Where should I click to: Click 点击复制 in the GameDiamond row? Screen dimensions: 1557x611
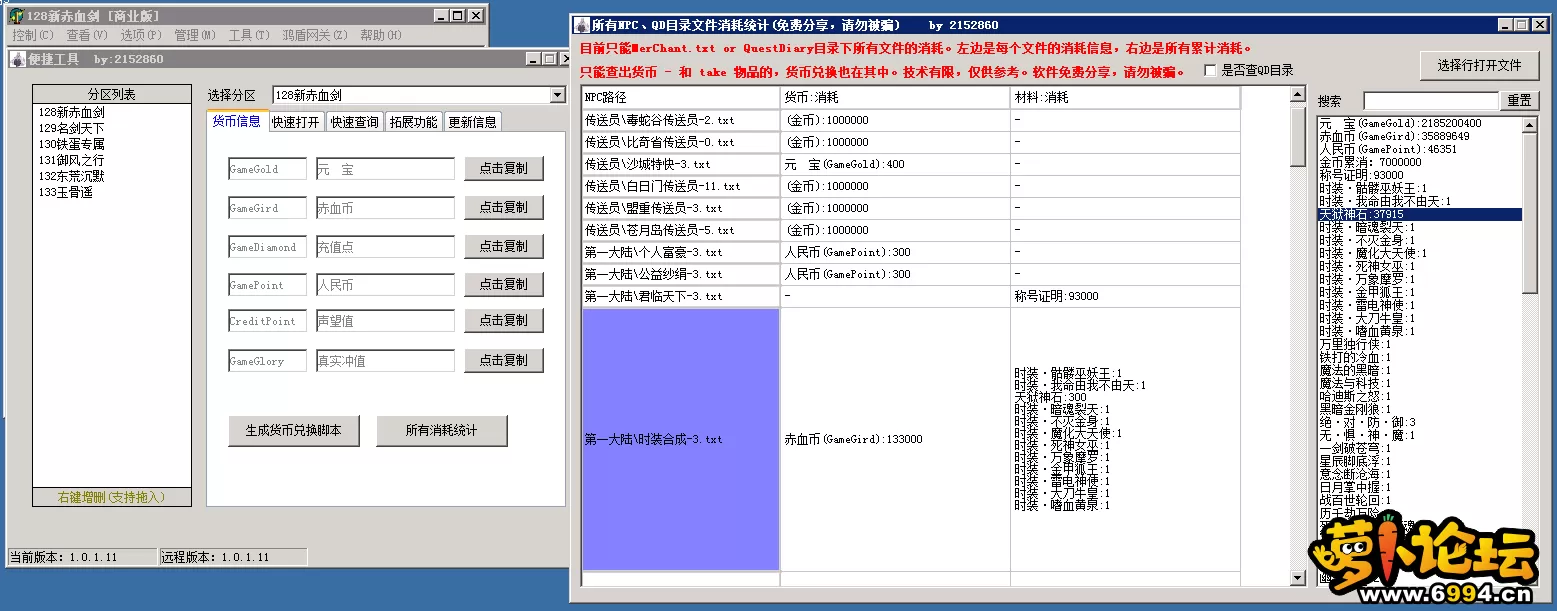pos(504,246)
